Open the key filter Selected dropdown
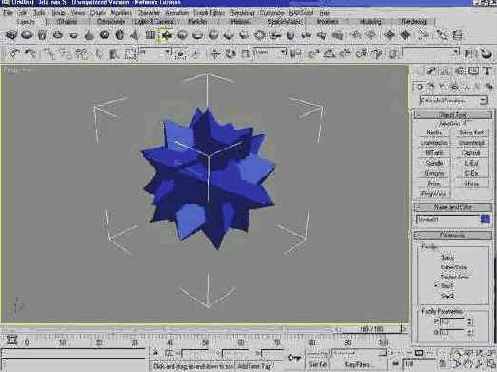Screen dimensions: 497x372 359,353
